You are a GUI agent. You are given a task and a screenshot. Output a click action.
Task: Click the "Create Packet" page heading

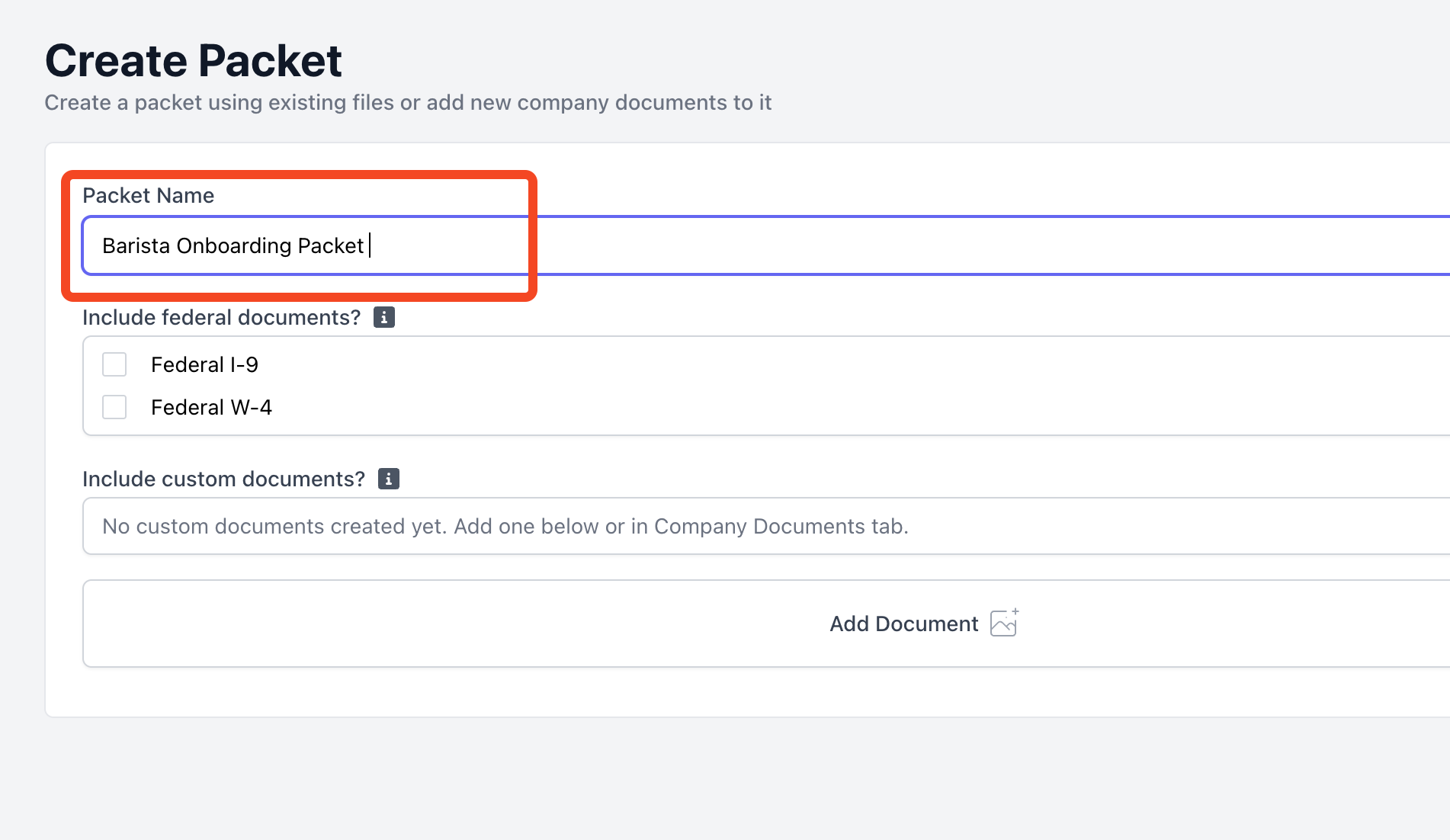[x=193, y=61]
